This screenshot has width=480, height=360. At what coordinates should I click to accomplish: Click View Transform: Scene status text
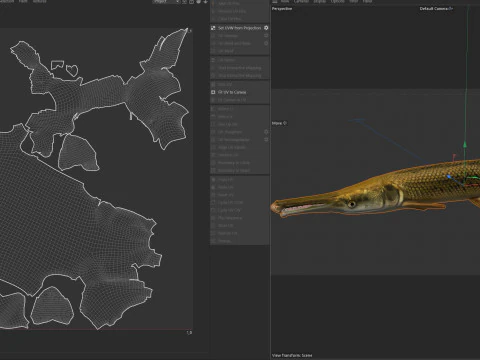coord(292,355)
